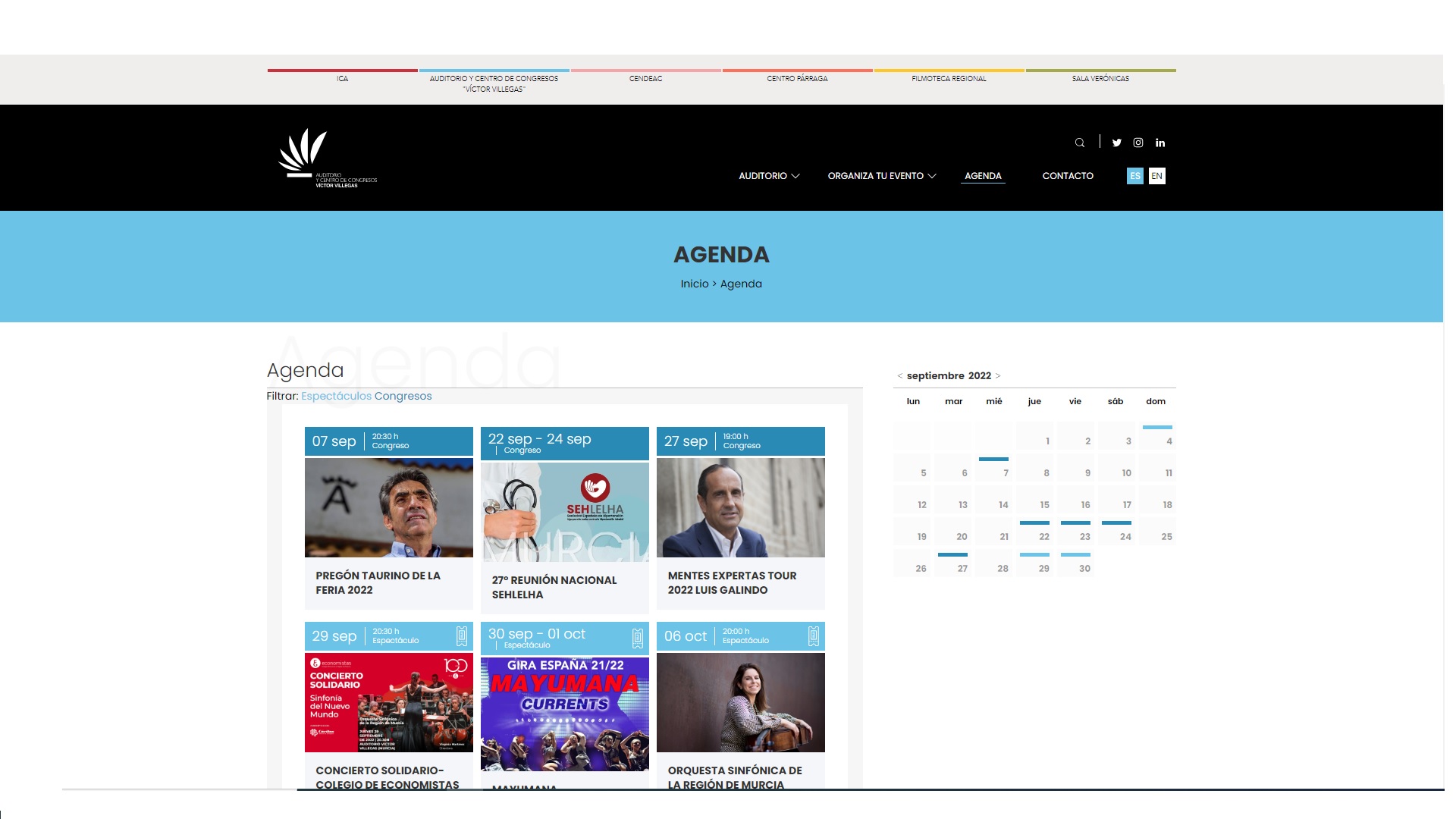Expand Organiza tu evento dropdown
The height and width of the screenshot is (819, 1456).
881,176
